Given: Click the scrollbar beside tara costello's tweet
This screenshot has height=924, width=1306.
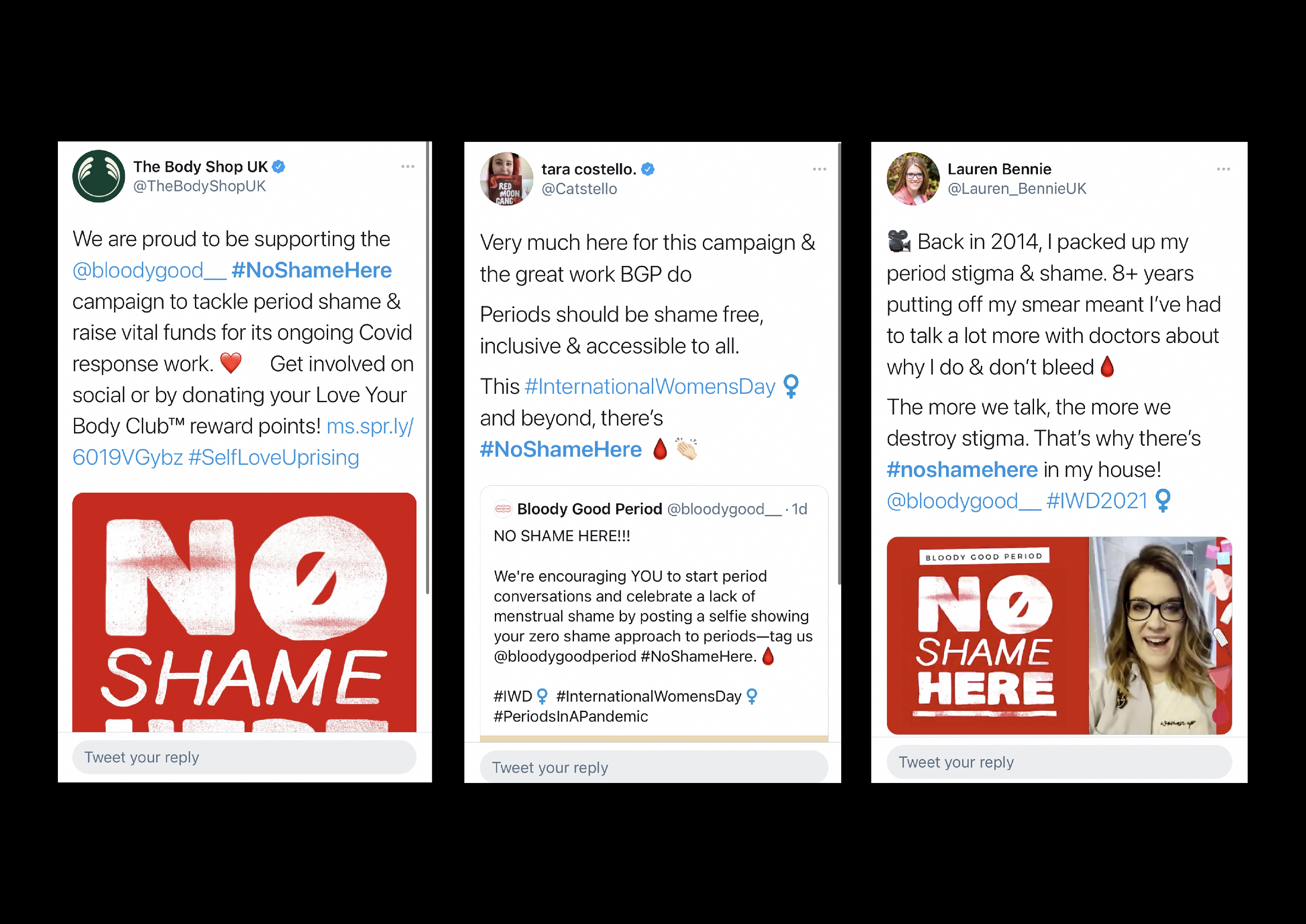Looking at the screenshot, I should pos(839,364).
